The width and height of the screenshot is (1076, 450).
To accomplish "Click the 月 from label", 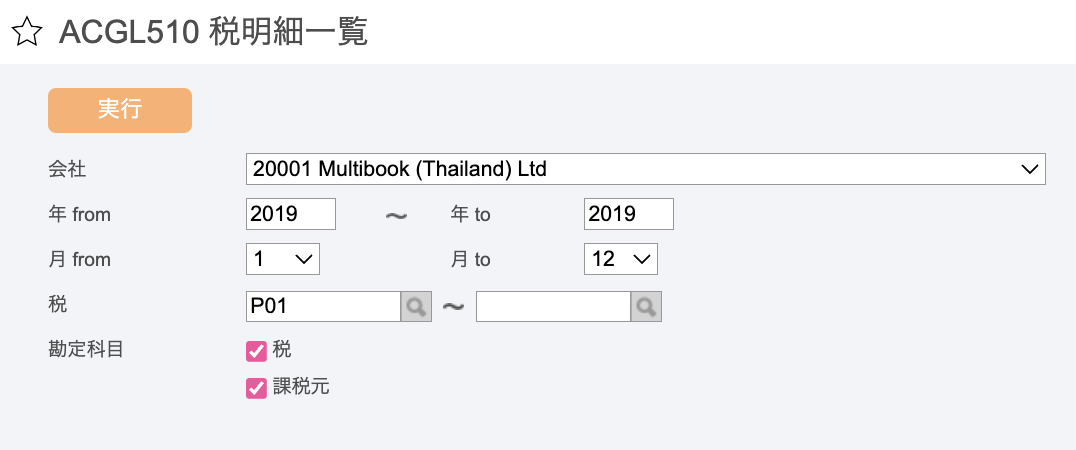I will click(x=80, y=259).
